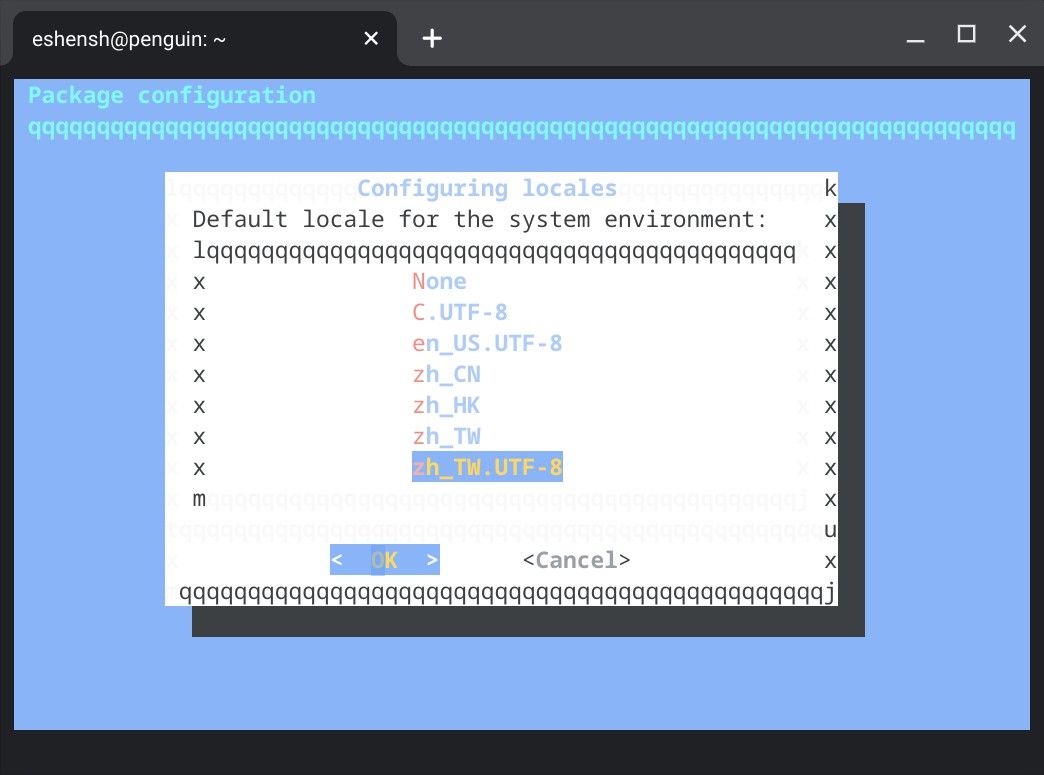Pick the zh_CN locale entry
This screenshot has width=1044, height=775.
[446, 375]
